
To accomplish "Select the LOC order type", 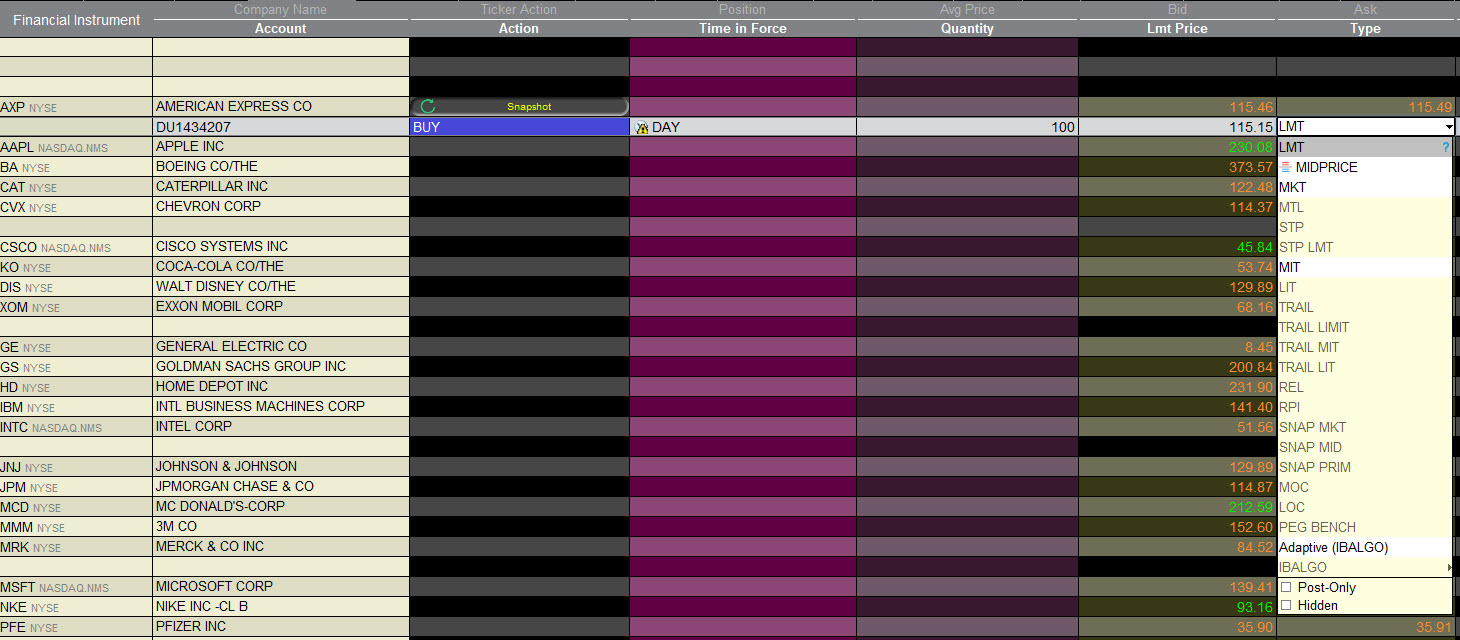I will [x=1364, y=507].
